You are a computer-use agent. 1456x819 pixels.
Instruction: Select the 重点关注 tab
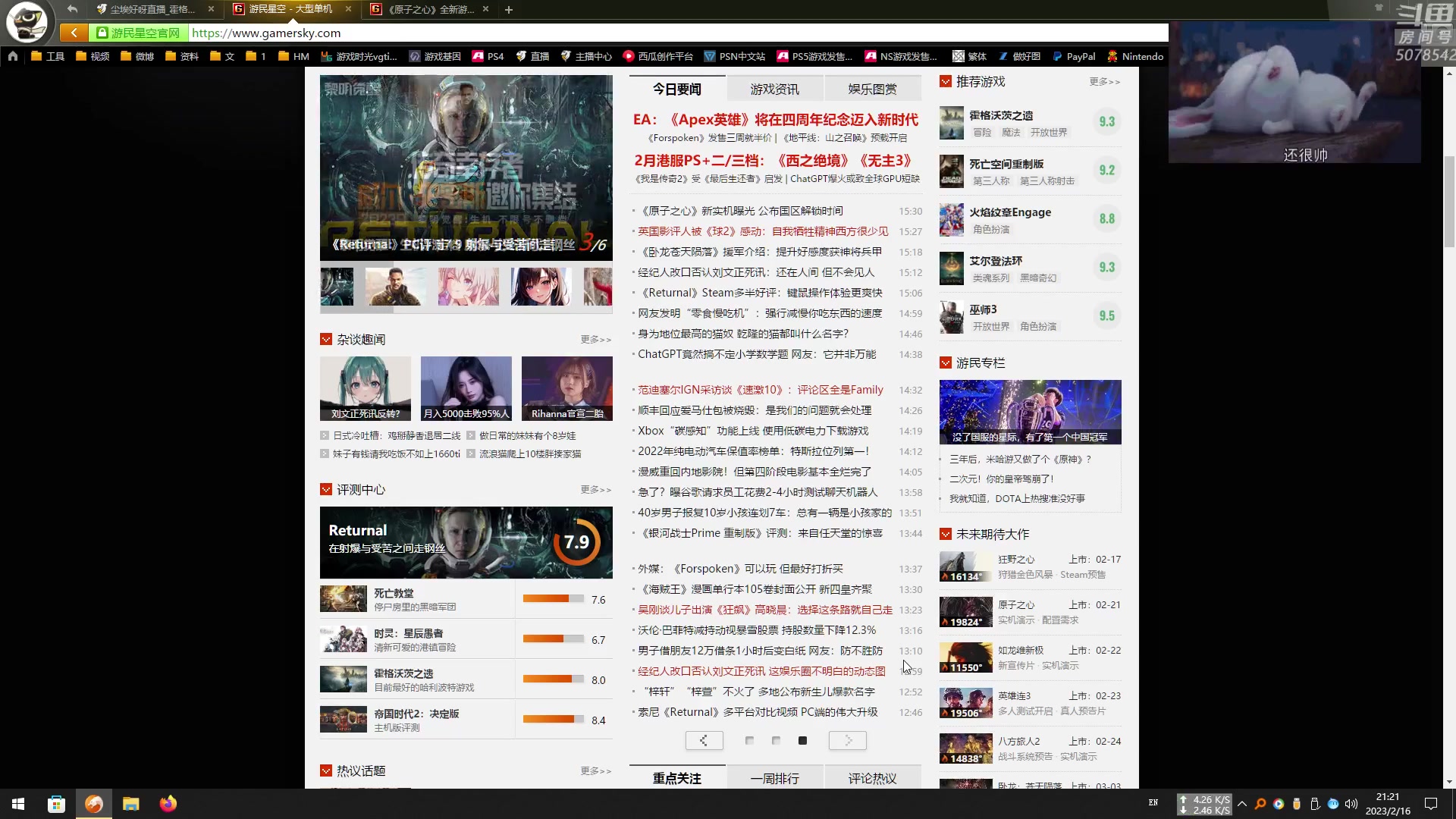(677, 778)
